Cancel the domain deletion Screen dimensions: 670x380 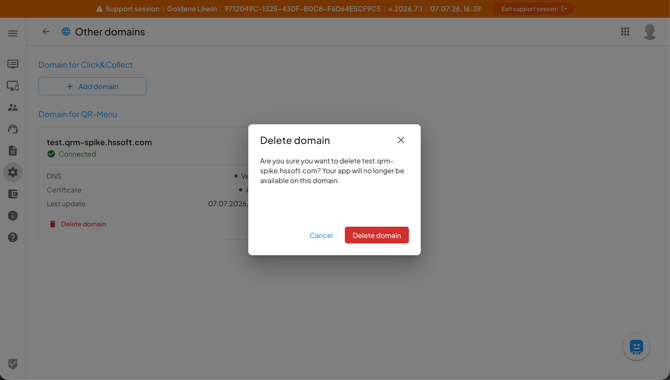[321, 235]
